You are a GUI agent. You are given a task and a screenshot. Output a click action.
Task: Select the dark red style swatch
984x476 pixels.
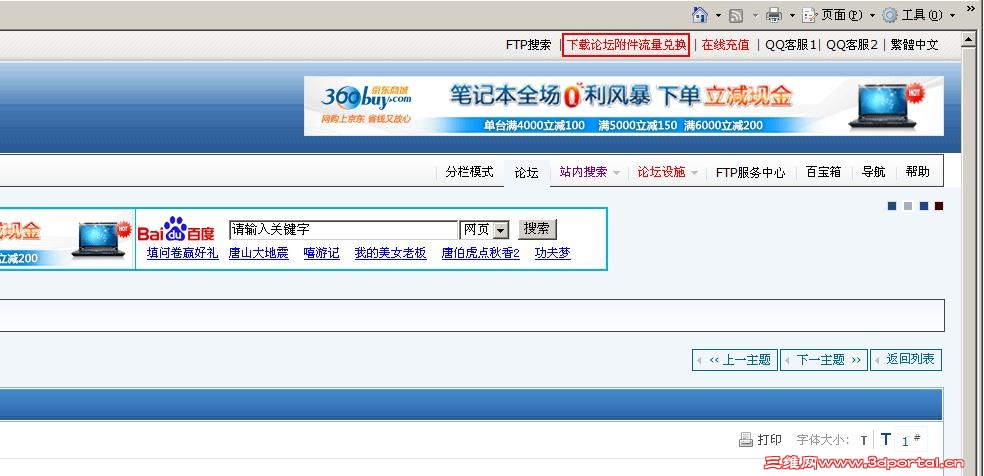pyautogui.click(x=939, y=206)
